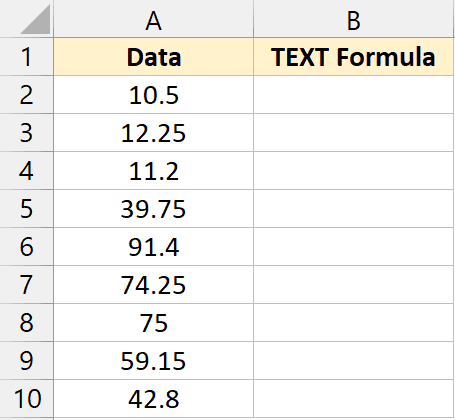Click empty cell B8 beside 75
The image size is (455, 420).
pyautogui.click(x=354, y=323)
